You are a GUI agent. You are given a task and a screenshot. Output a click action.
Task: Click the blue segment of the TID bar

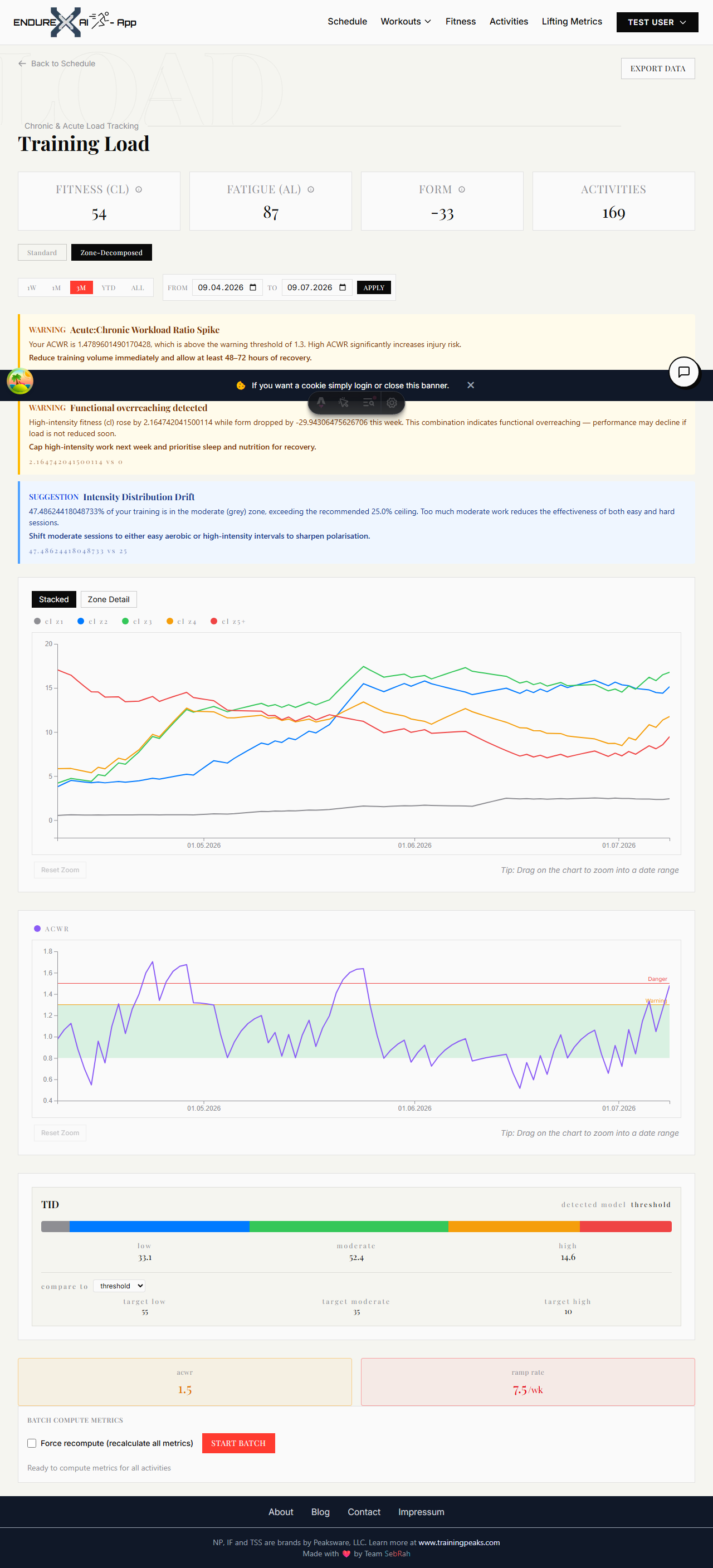[x=159, y=1226]
